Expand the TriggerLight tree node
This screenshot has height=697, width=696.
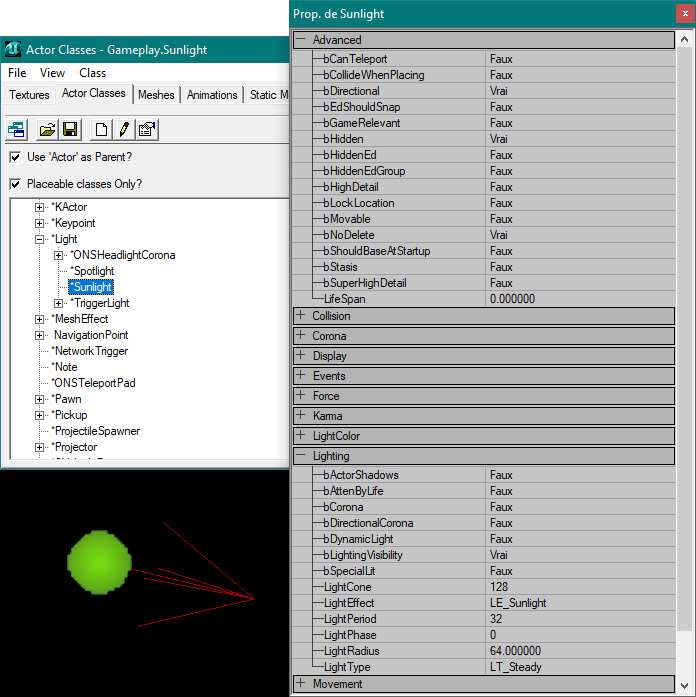click(58, 303)
